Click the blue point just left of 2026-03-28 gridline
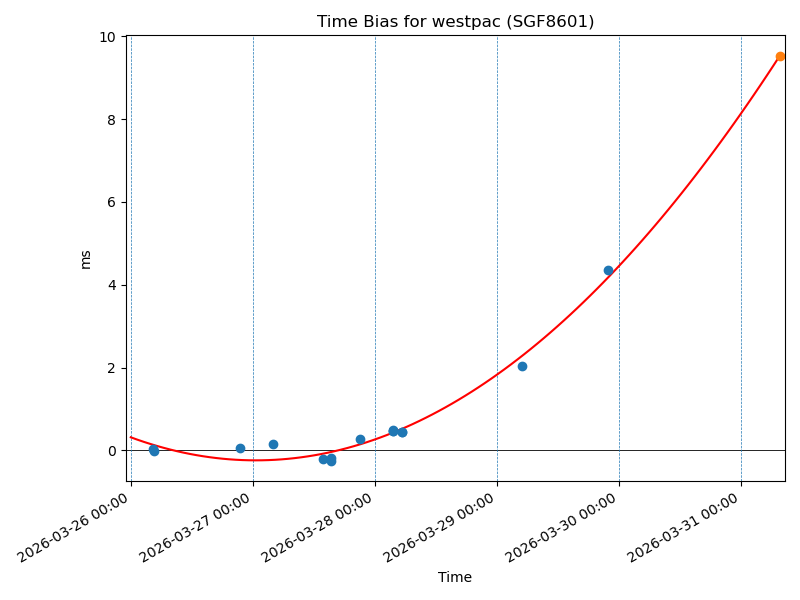Viewport: 800px width, 600px height. pos(360,439)
